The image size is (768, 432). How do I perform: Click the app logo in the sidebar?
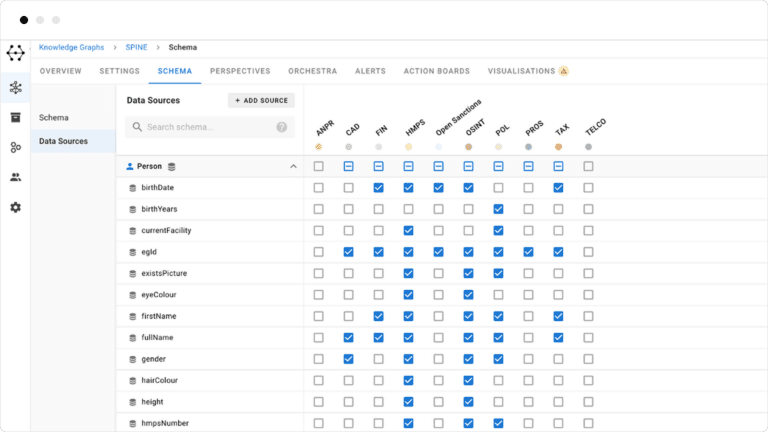click(15, 53)
